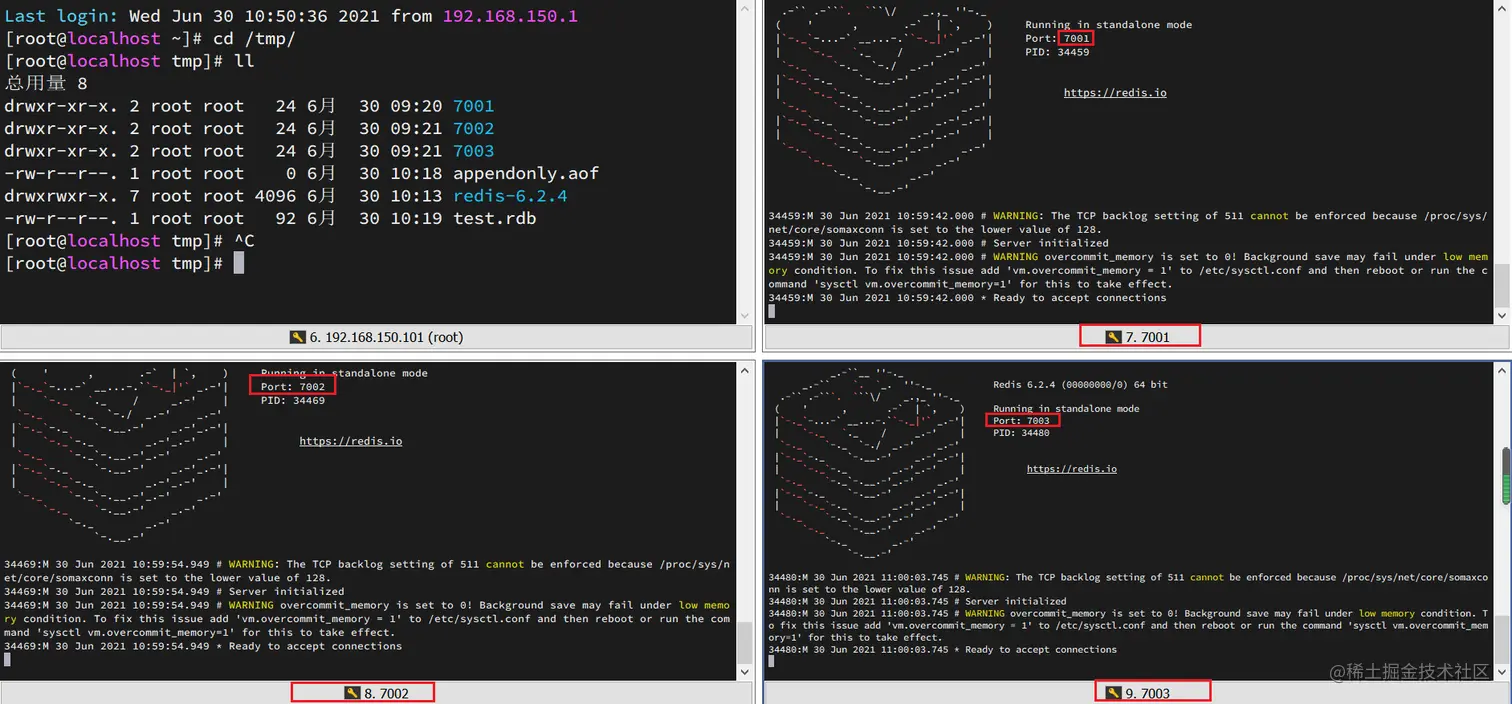The width and height of the screenshot is (1512, 704).
Task: Select the '7. 7001' terminal tab
Action: (x=1138, y=337)
